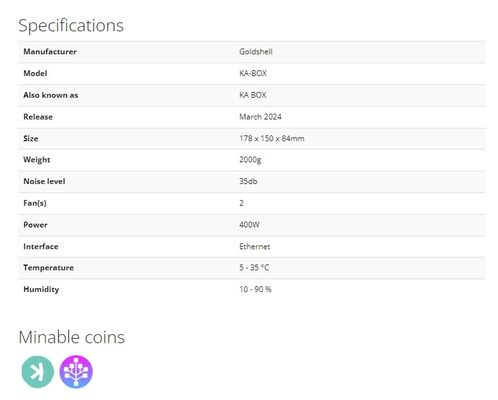
Task: Select the Also known as label
Action: tap(51, 95)
